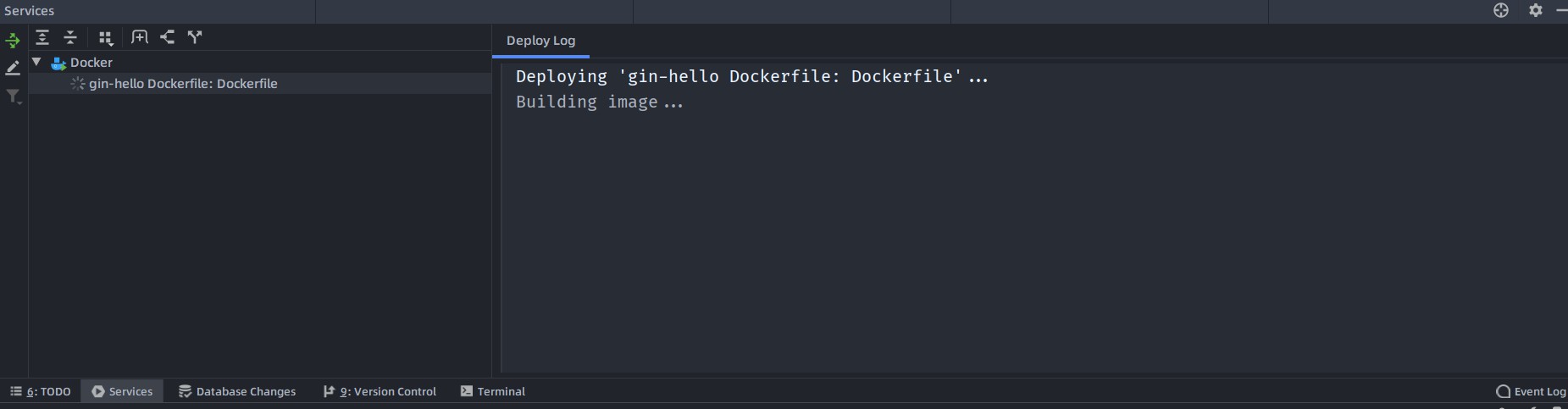Click the Open in New Tab icon
The image size is (1568, 409).
click(x=140, y=37)
